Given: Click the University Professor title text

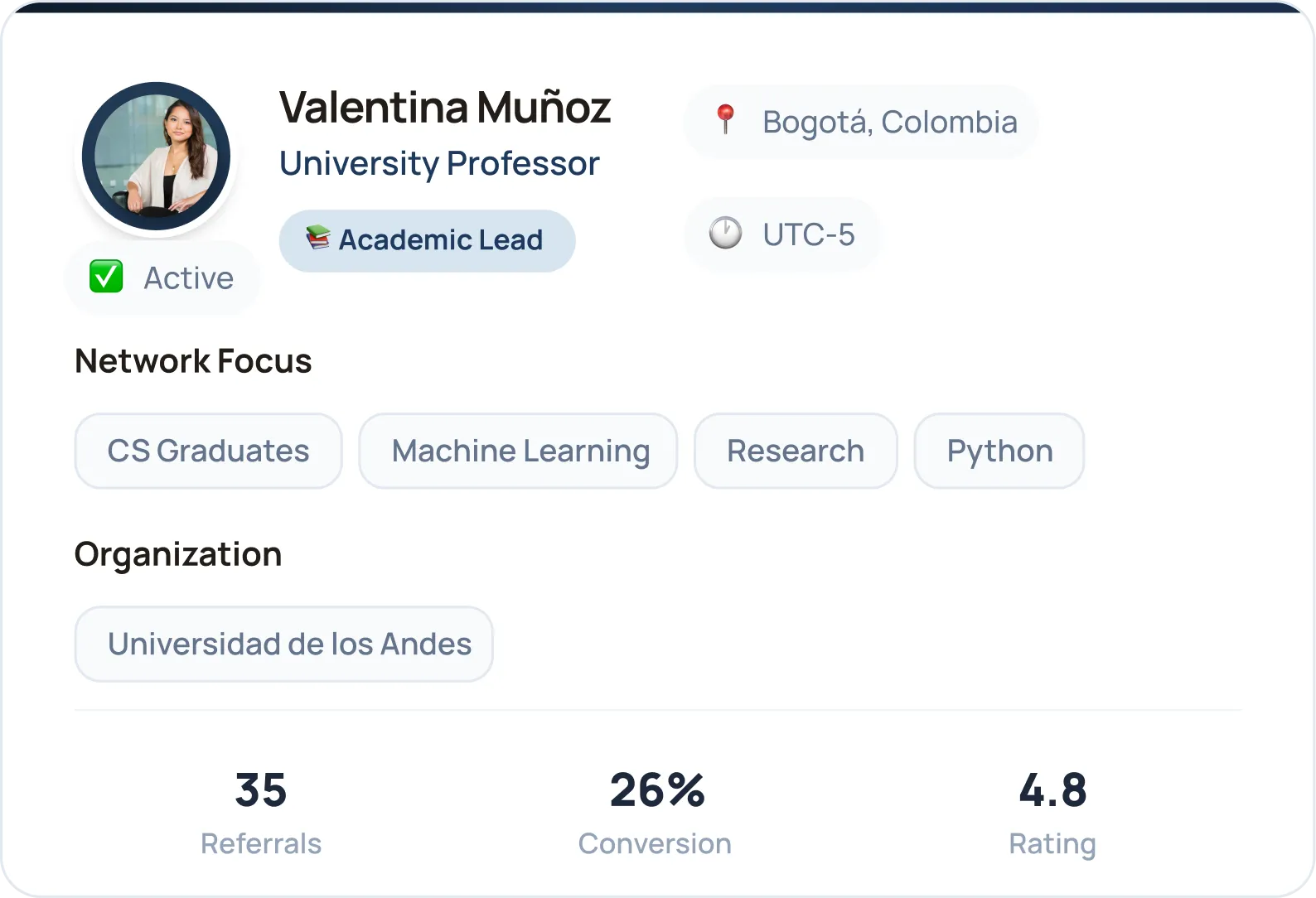Looking at the screenshot, I should 439,164.
